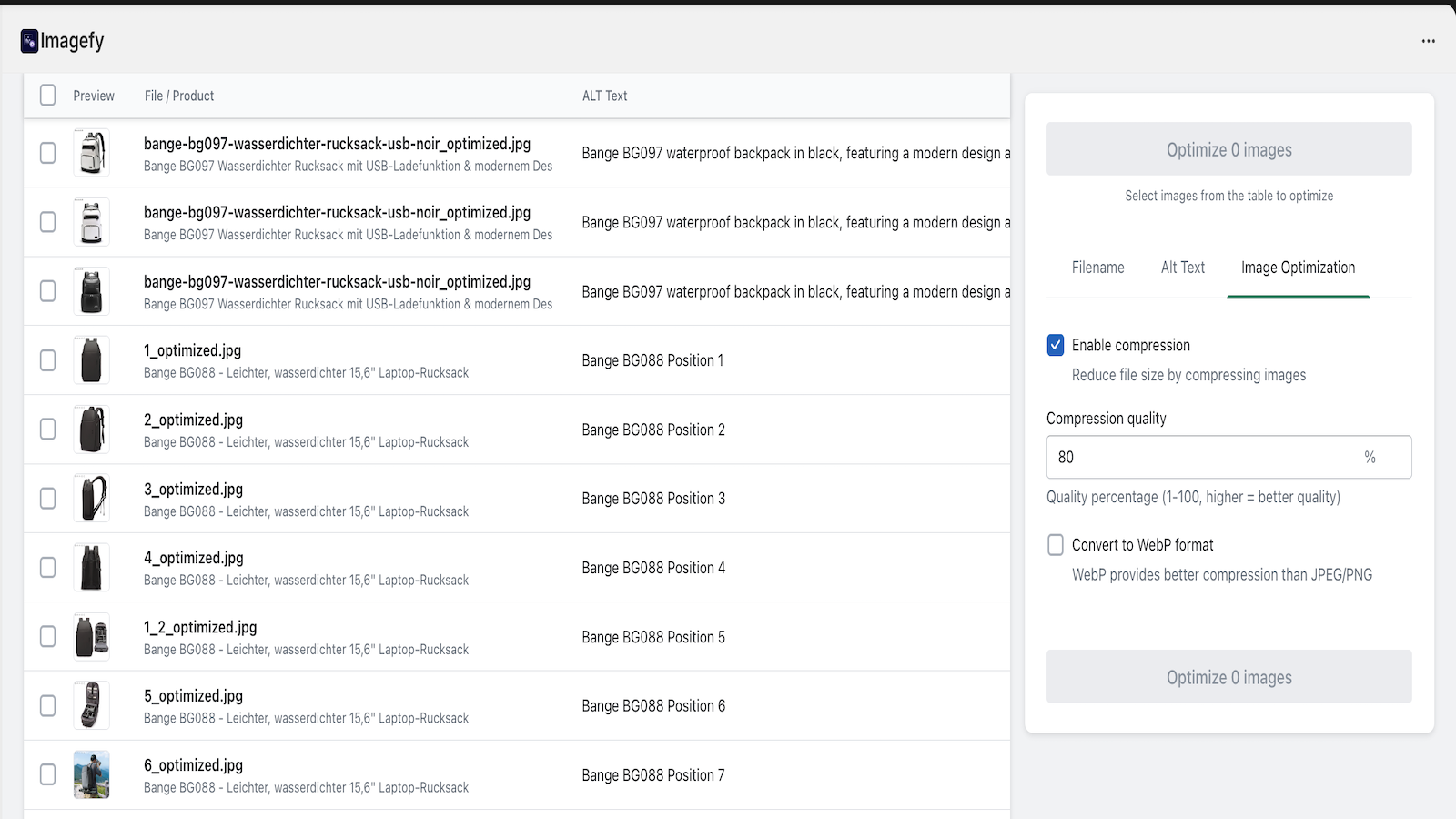Click the Compression quality input field
This screenshot has width=1456, height=819.
tap(1201, 457)
